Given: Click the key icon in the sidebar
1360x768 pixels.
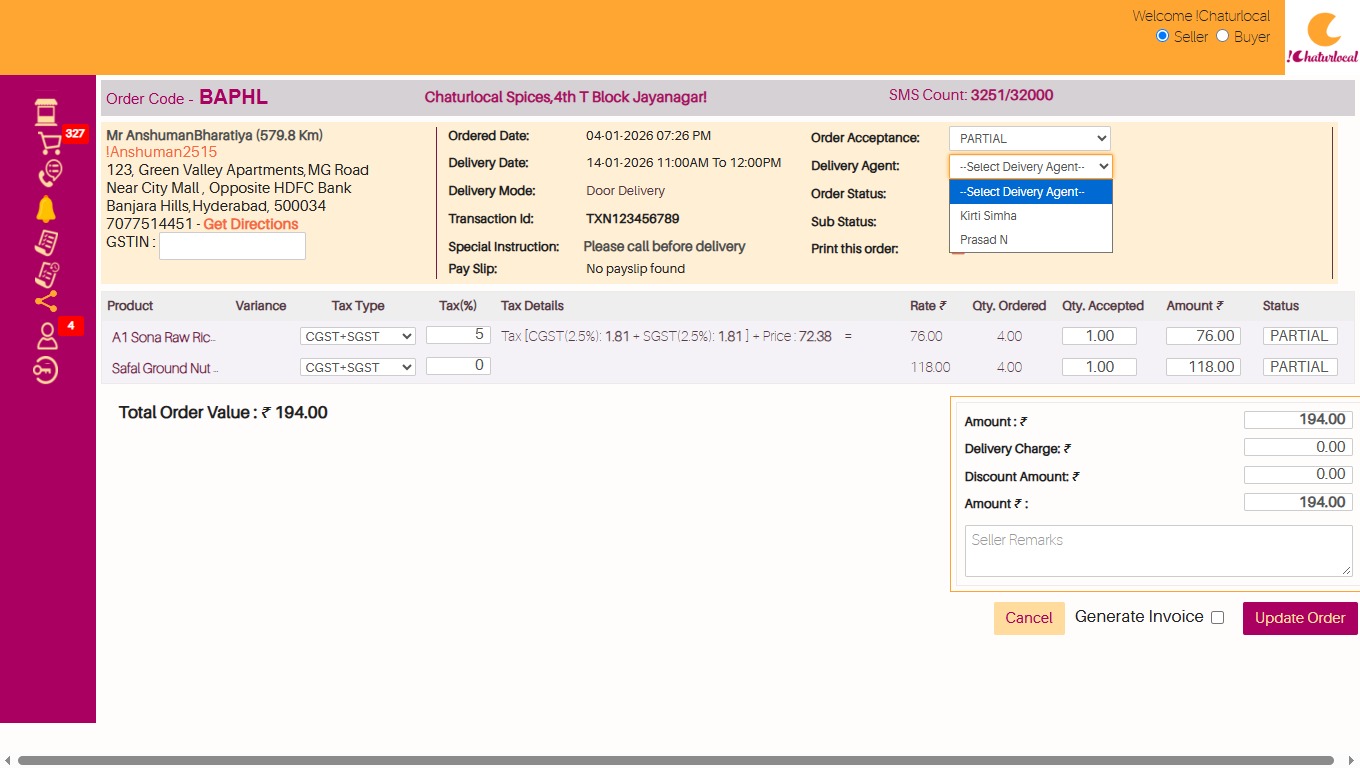Looking at the screenshot, I should (45, 371).
